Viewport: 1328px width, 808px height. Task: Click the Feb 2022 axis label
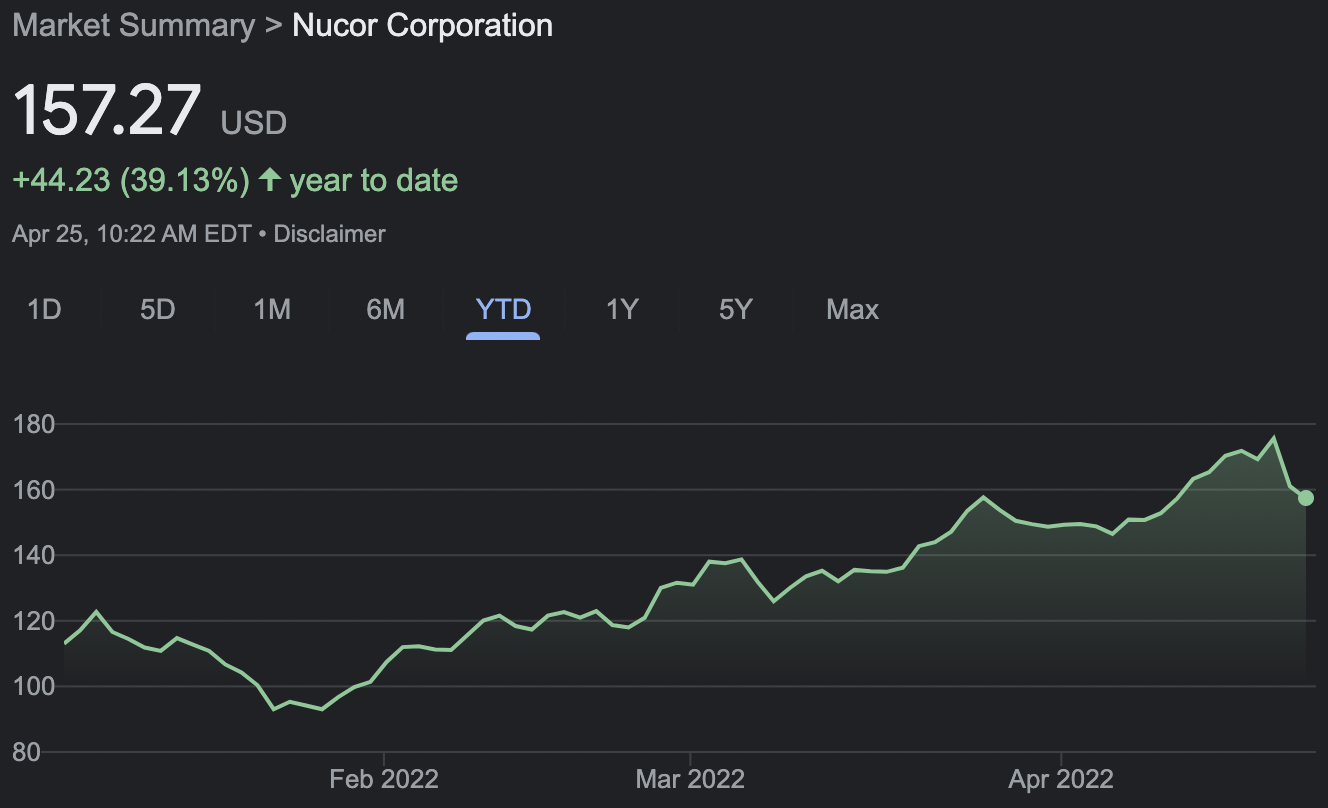[x=384, y=778]
